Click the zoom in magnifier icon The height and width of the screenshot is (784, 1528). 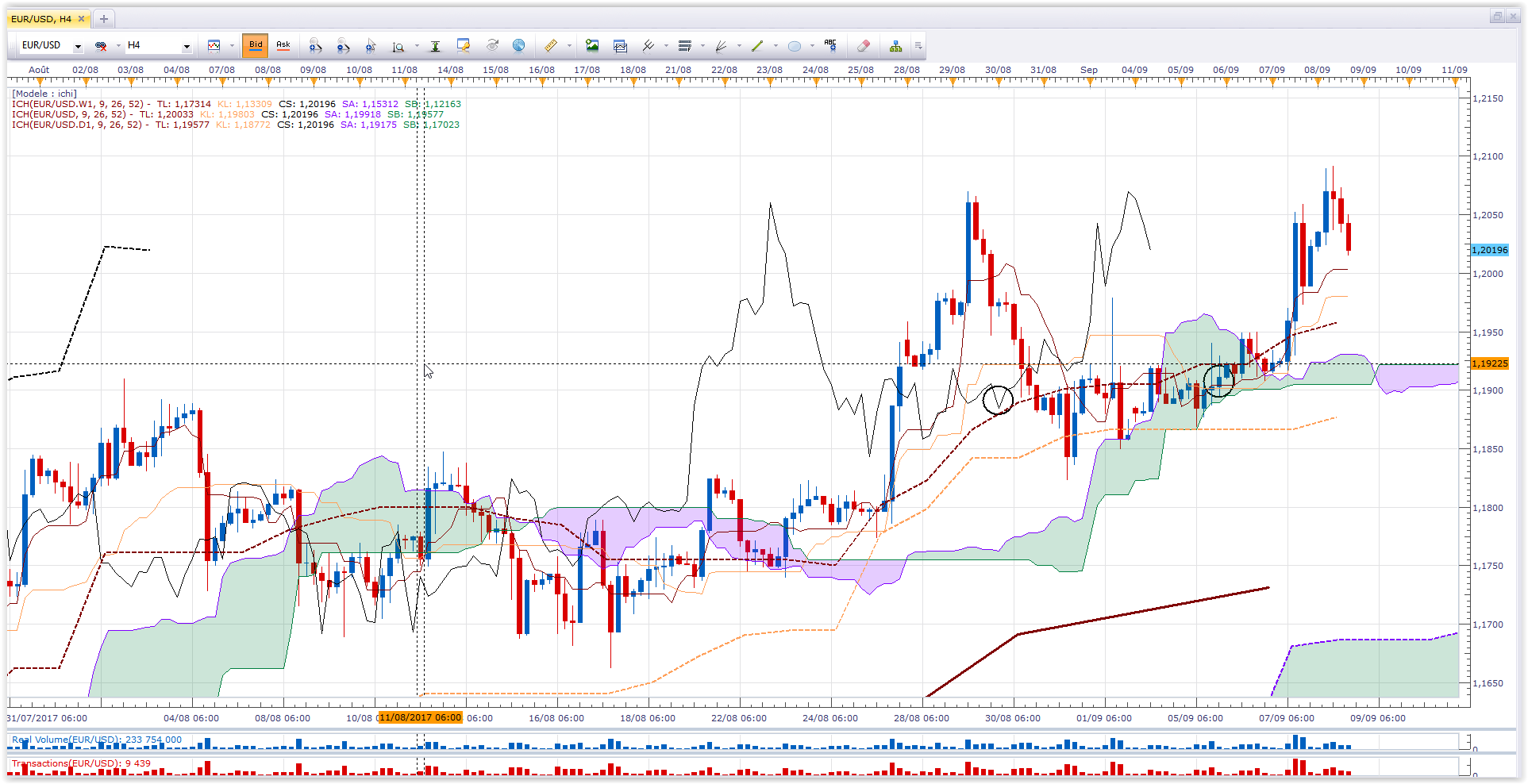pos(315,46)
